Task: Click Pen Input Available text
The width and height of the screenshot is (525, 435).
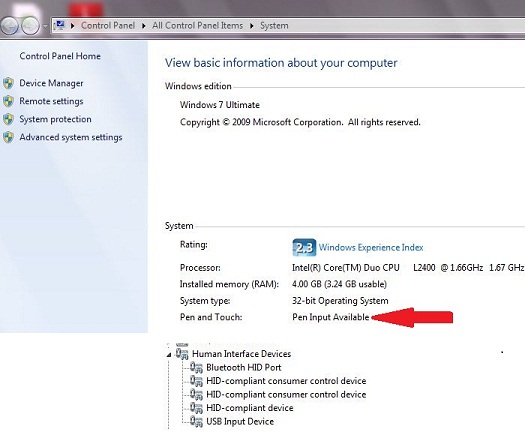Action: coord(331,317)
